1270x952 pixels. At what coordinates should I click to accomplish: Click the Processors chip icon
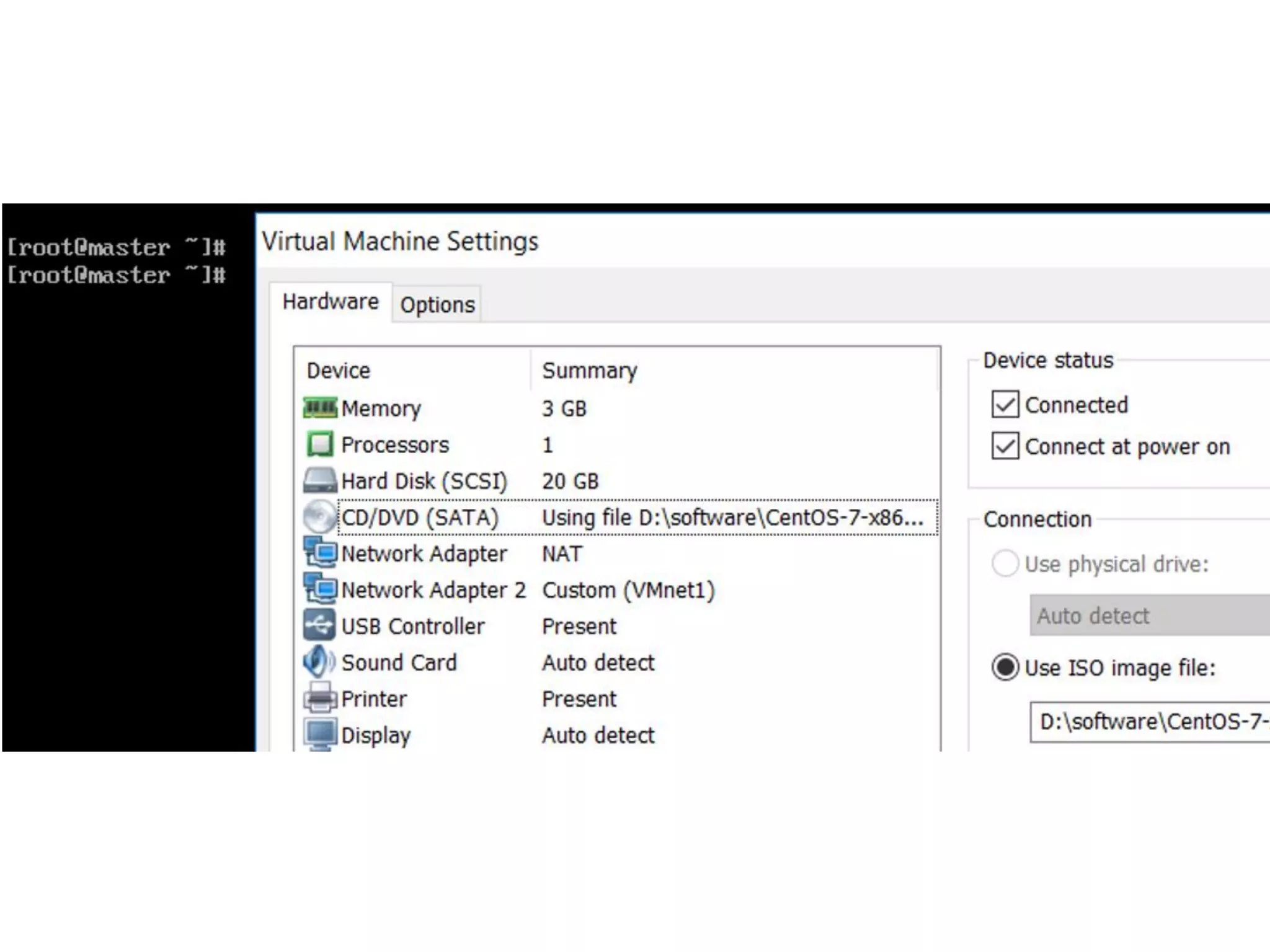[320, 444]
